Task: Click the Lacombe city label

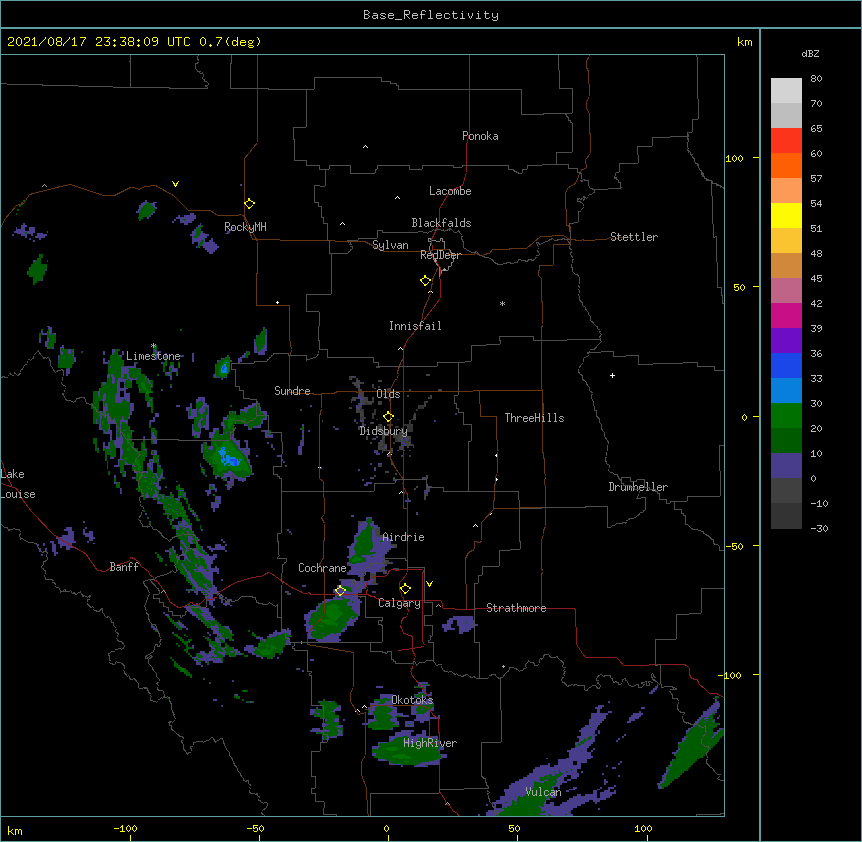Action: (450, 191)
